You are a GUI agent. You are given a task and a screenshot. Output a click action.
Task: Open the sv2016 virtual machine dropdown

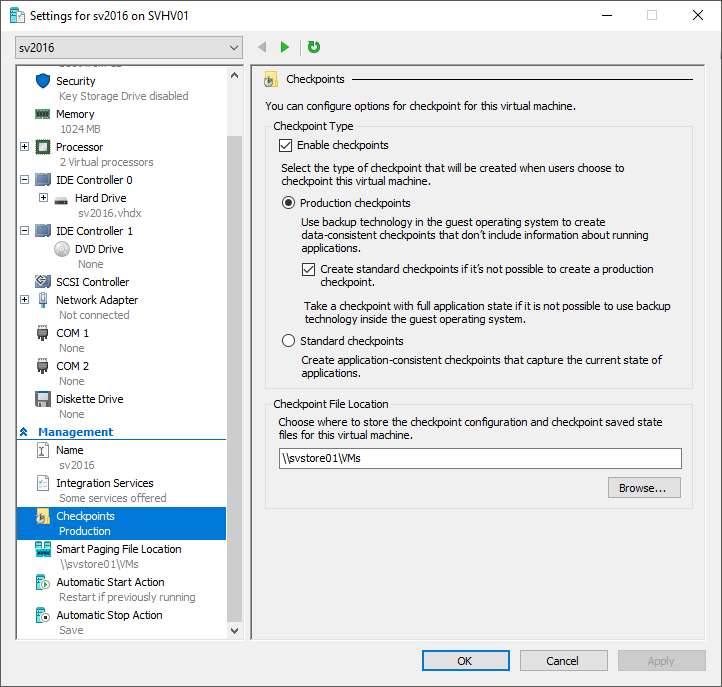pos(129,48)
